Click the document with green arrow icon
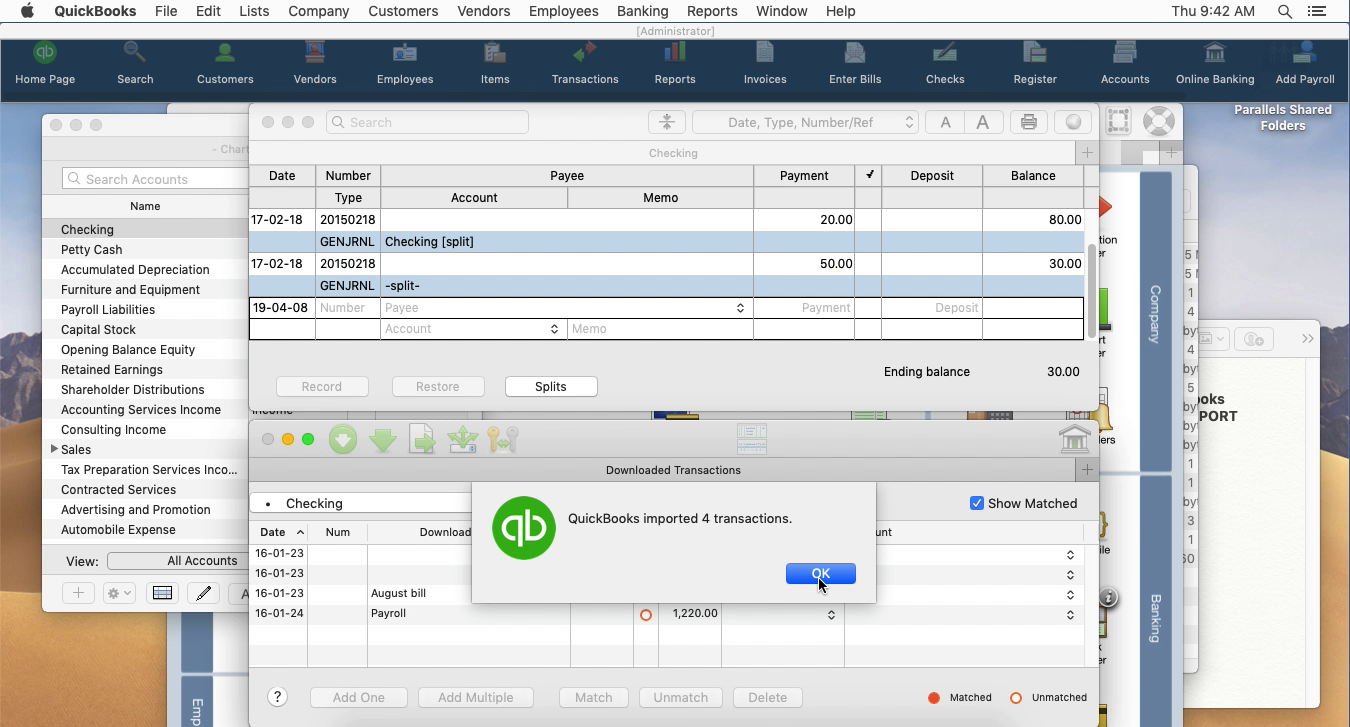The image size is (1350, 727). coord(422,439)
